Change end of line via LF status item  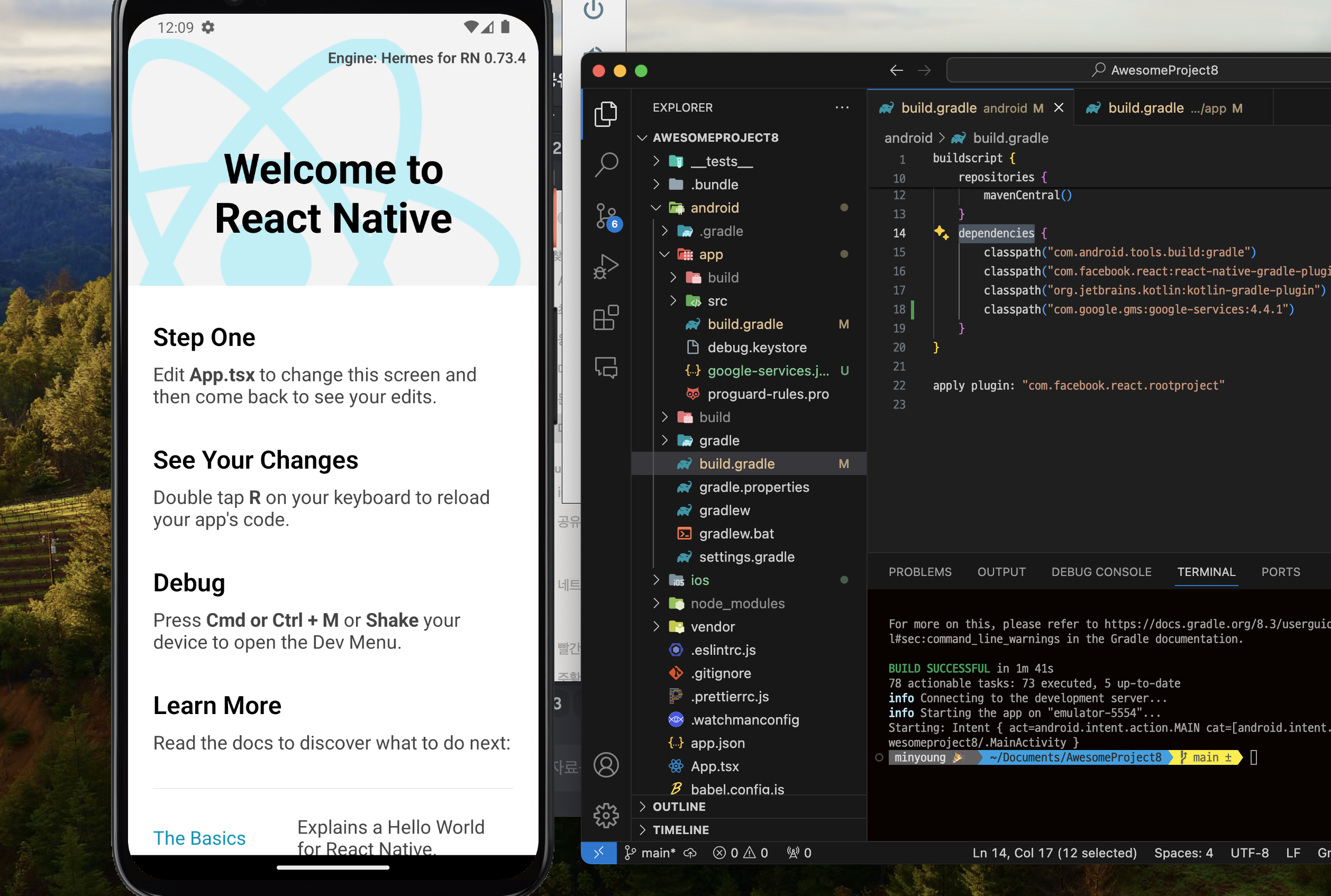tap(1293, 853)
